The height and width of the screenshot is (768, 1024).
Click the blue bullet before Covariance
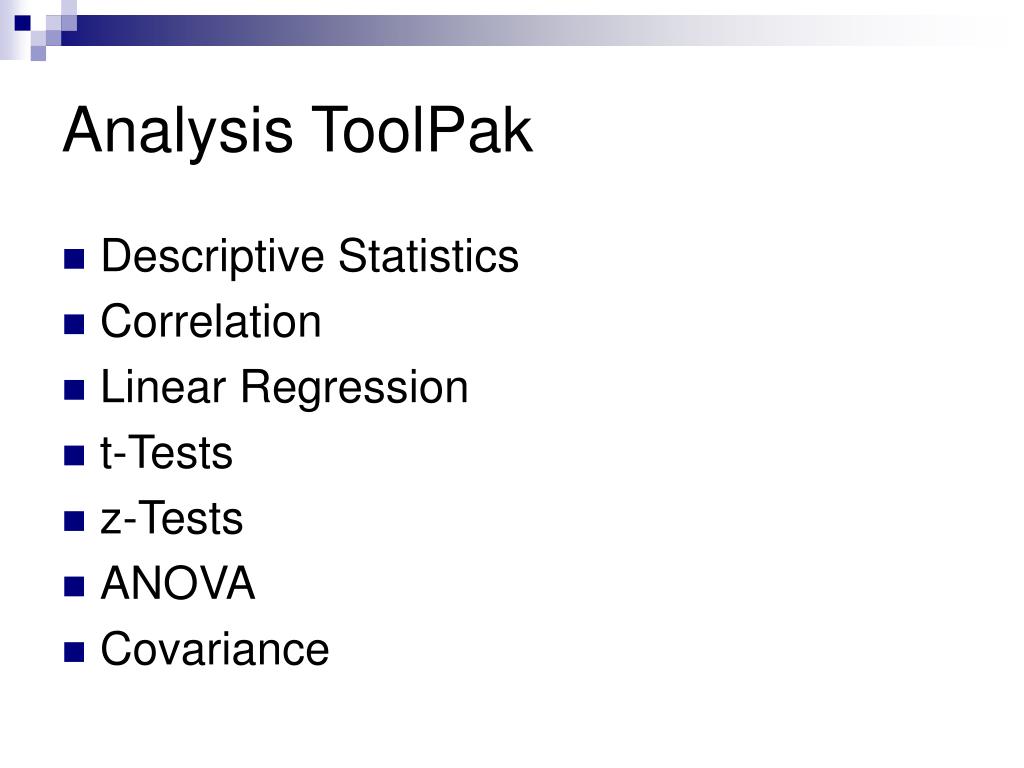point(74,652)
